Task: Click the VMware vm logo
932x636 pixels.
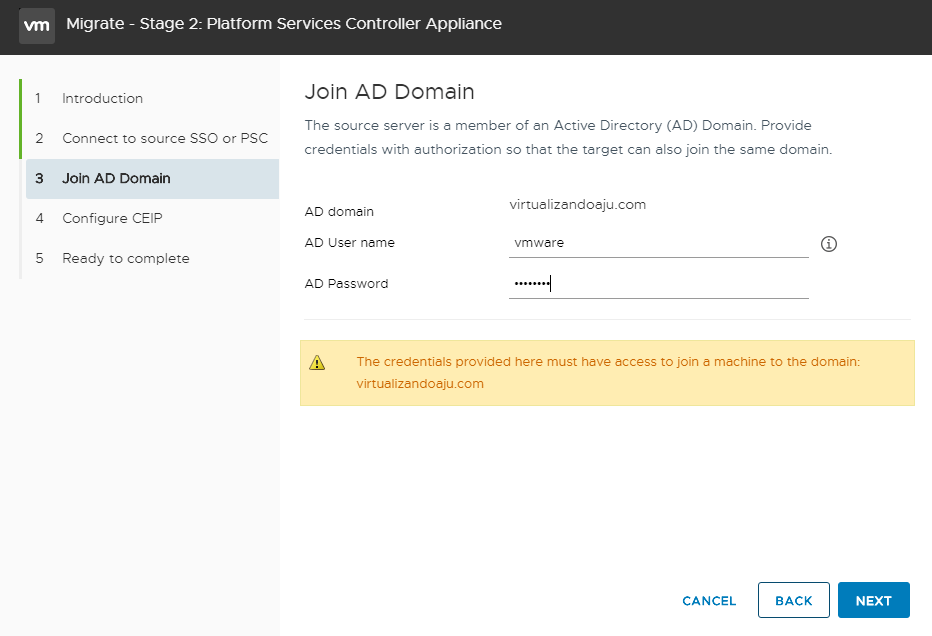Action: point(37,24)
